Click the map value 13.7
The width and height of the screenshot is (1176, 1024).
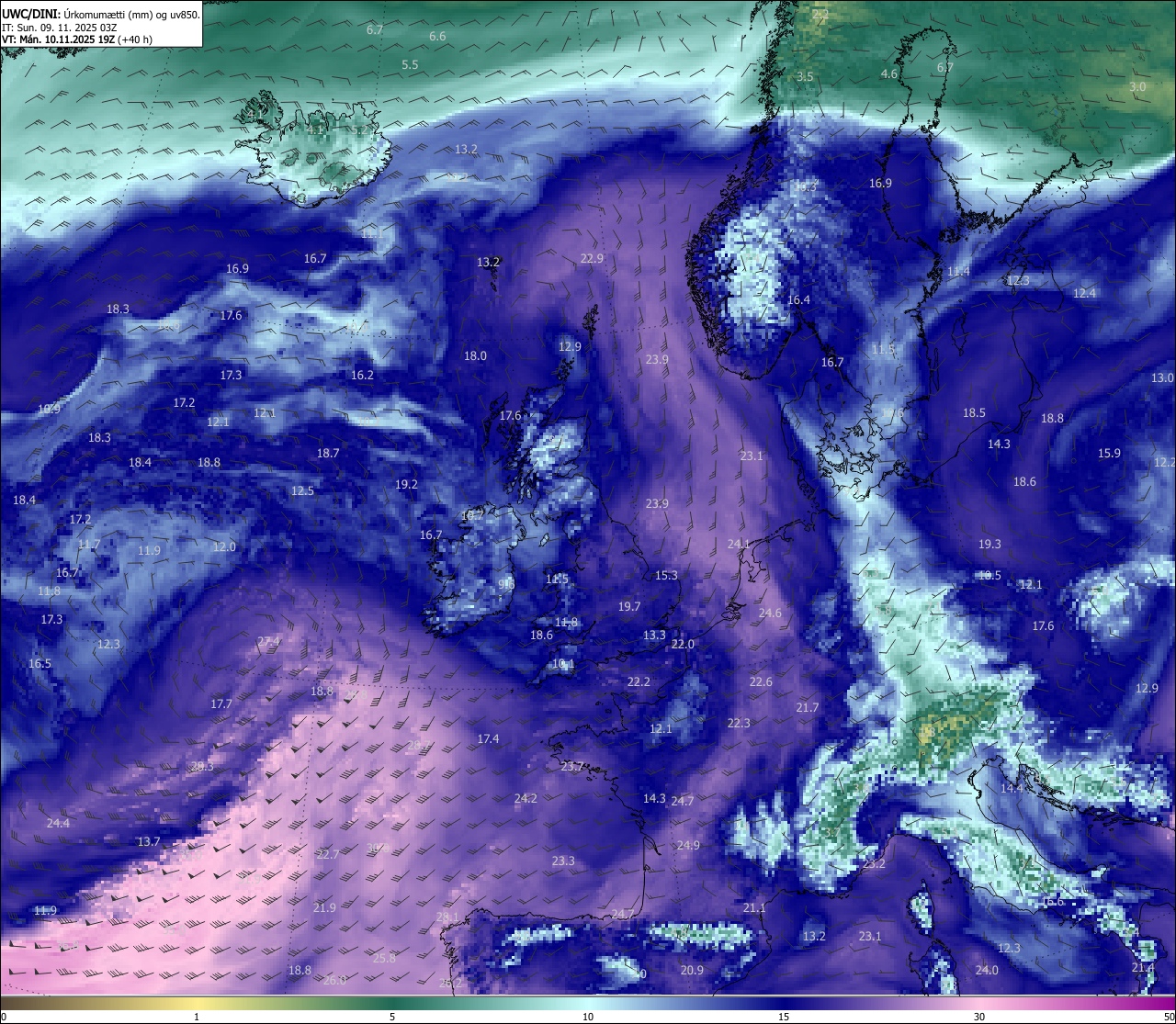point(149,841)
